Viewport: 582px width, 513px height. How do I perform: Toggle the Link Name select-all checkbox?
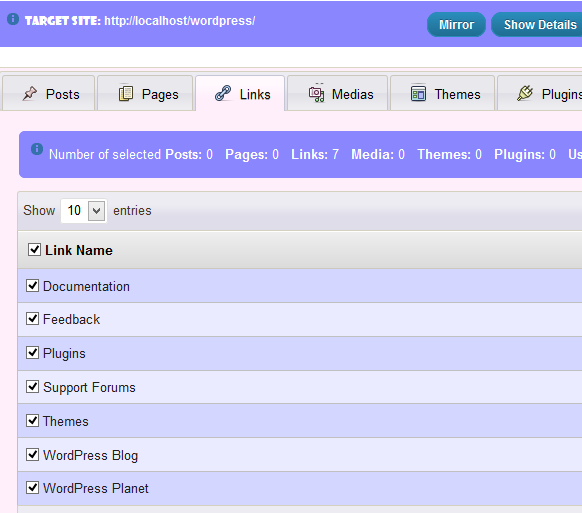(34, 249)
